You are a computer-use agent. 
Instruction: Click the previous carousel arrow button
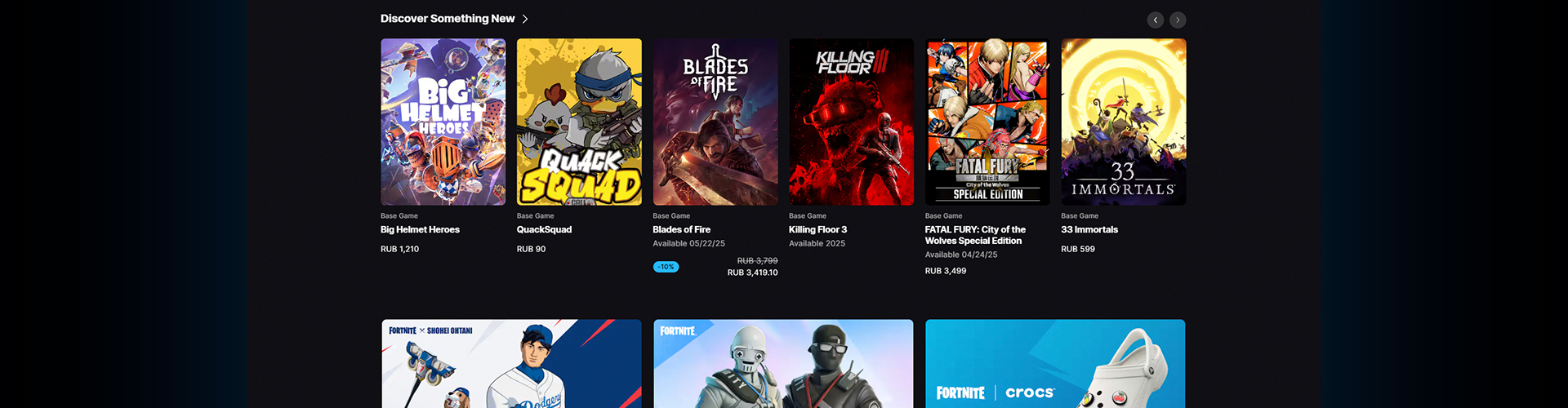1155,20
